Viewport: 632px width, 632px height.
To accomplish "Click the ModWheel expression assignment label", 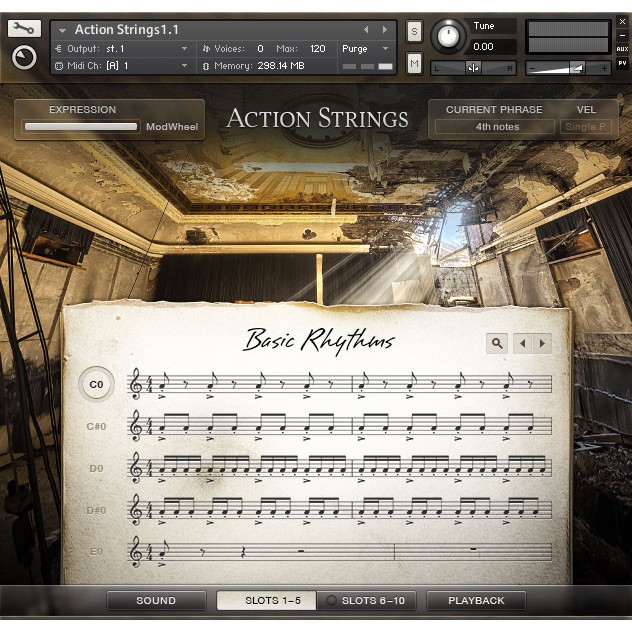I will pos(172,127).
